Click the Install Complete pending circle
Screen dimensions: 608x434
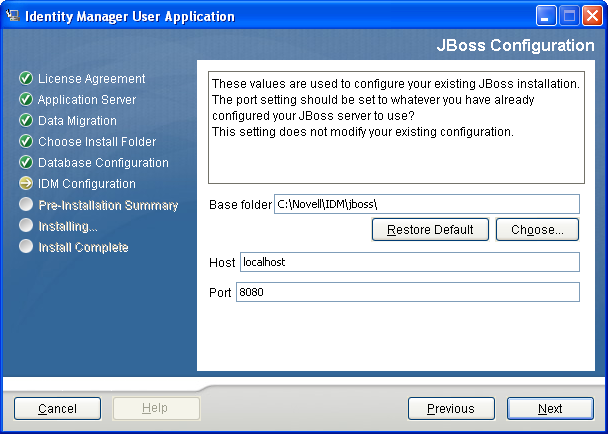point(26,246)
